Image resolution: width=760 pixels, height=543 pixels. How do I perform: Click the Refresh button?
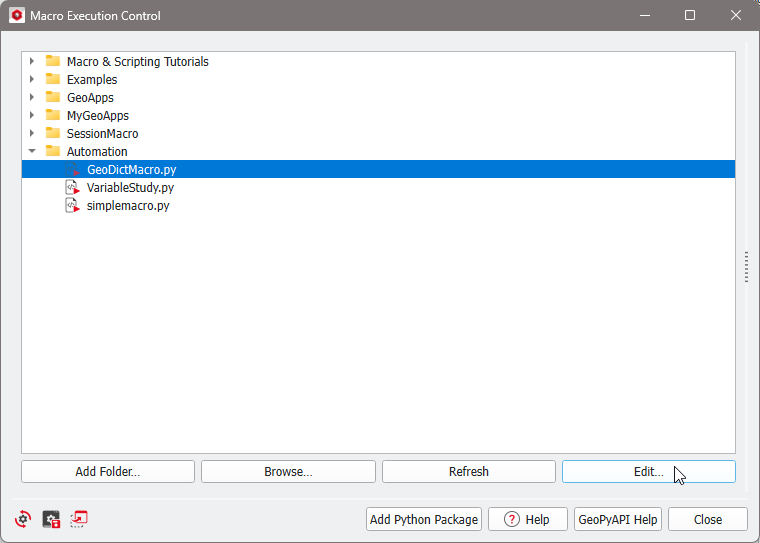tap(469, 471)
